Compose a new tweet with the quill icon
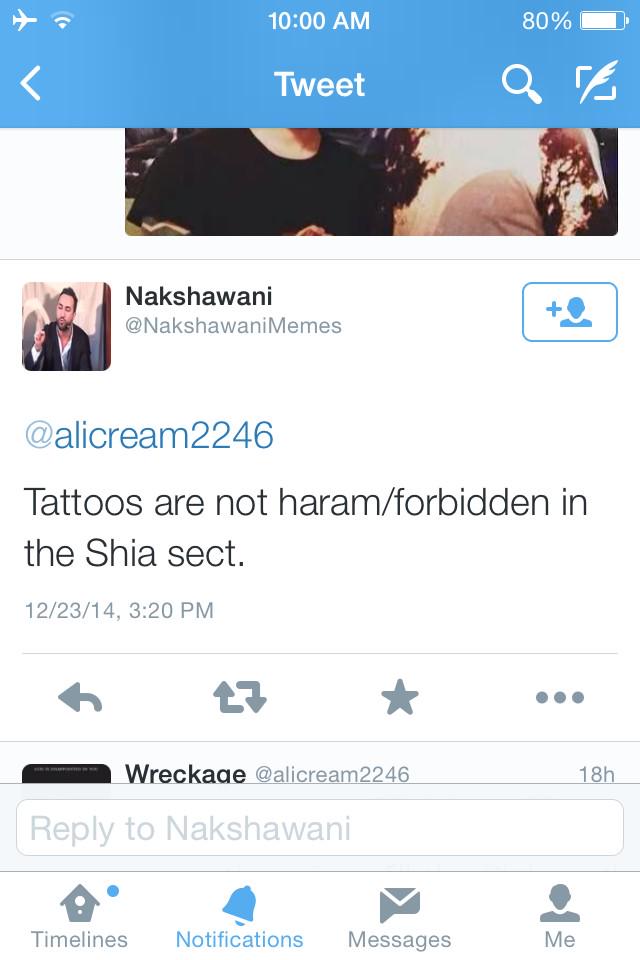The width and height of the screenshot is (640, 960). 596,81
